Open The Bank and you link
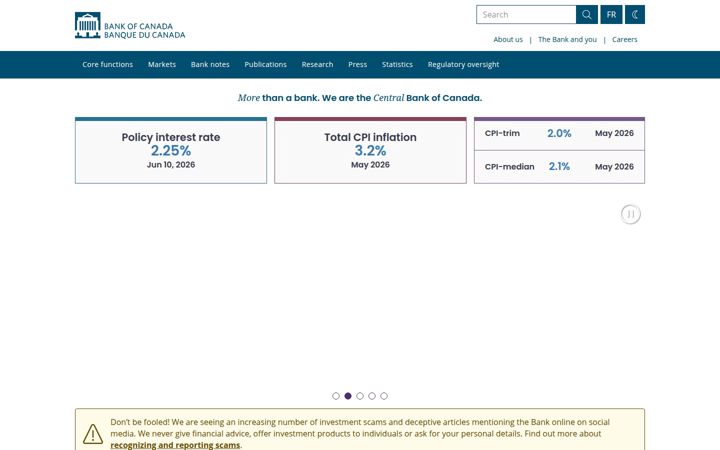This screenshot has width=720, height=450. (568, 39)
